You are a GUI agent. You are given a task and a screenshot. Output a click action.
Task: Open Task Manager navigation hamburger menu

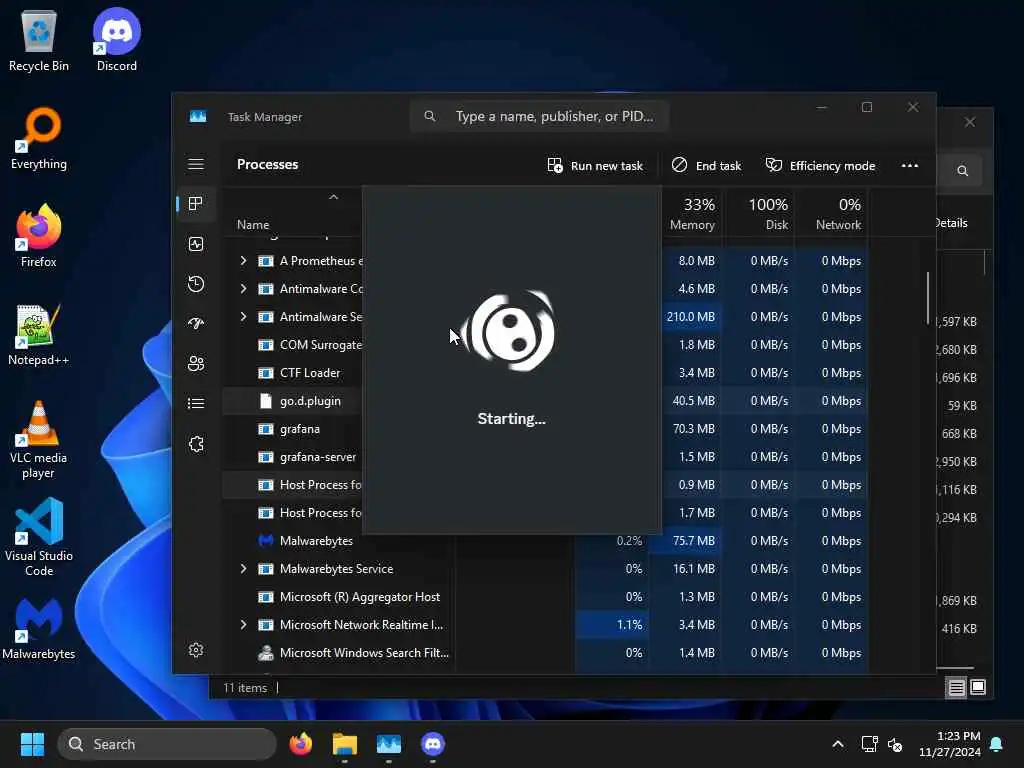coord(196,164)
